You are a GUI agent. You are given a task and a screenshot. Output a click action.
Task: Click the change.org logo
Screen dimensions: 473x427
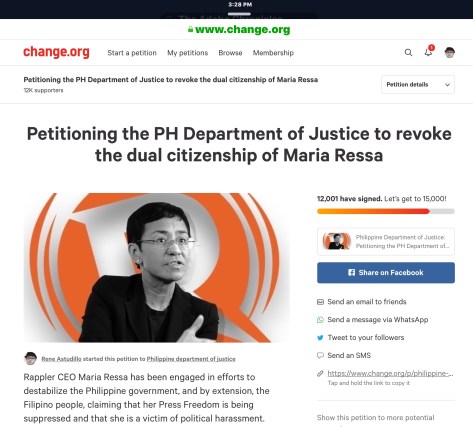(x=56, y=52)
